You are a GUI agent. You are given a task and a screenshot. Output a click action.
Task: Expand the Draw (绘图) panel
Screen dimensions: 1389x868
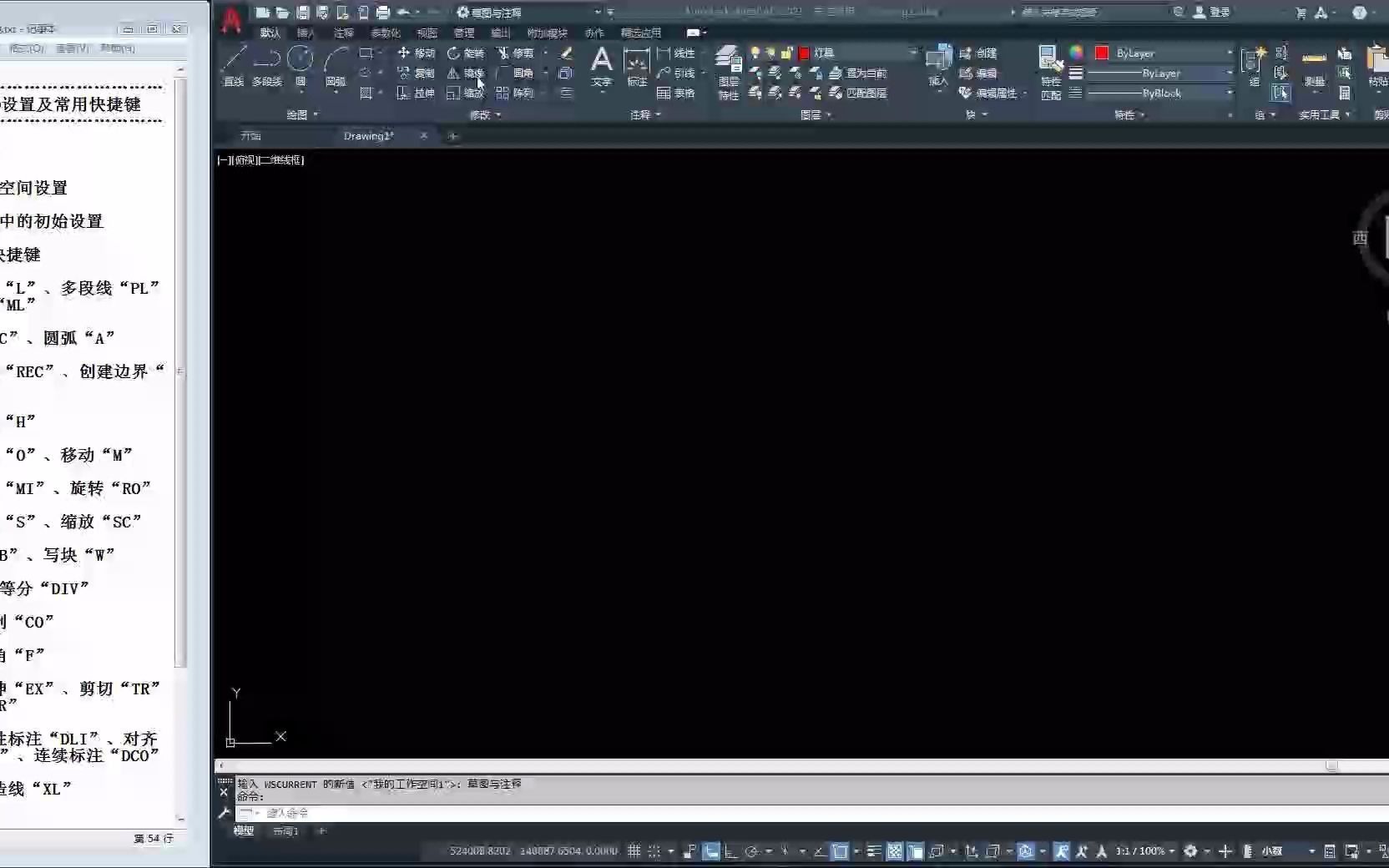(x=303, y=115)
